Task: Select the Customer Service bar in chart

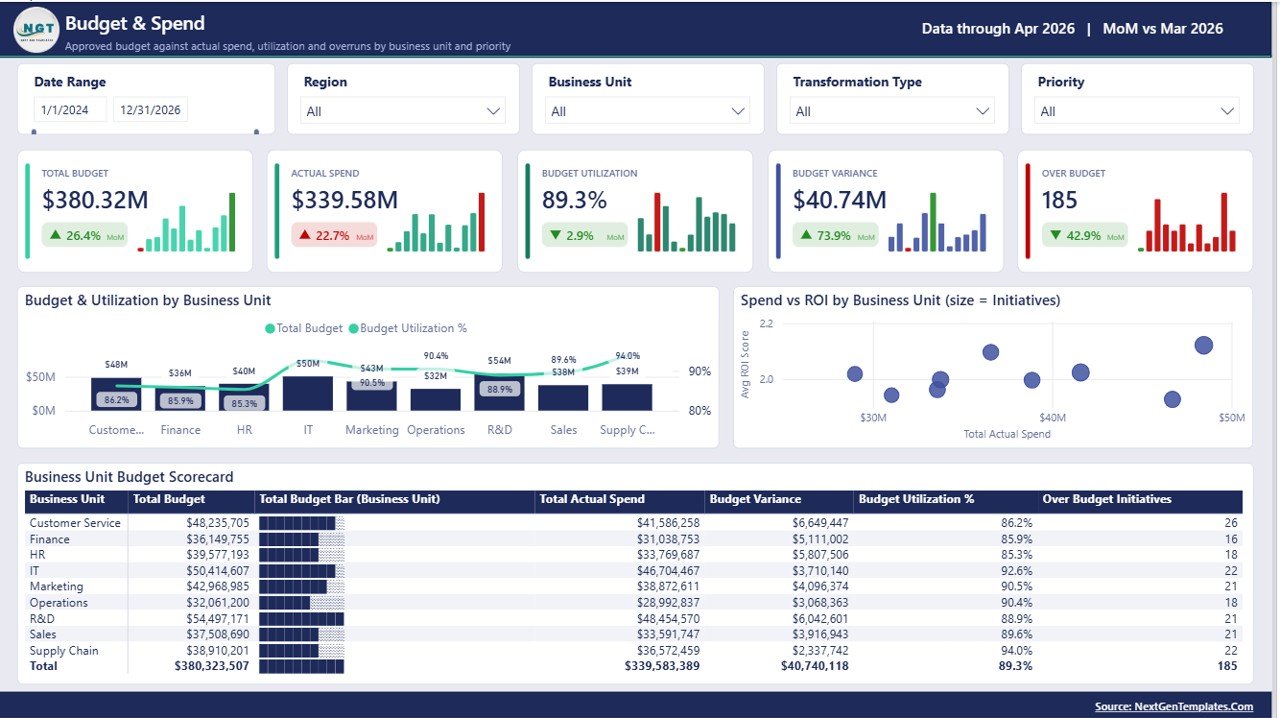Action: [116, 394]
